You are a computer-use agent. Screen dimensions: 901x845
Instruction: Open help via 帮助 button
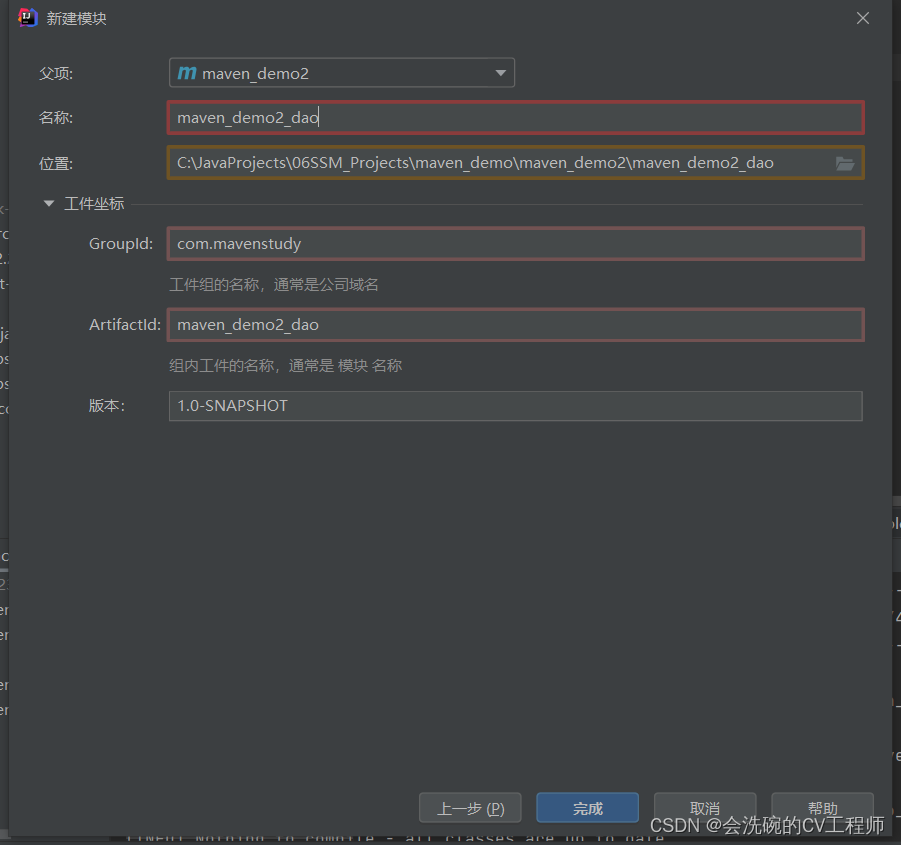pyautogui.click(x=822, y=808)
